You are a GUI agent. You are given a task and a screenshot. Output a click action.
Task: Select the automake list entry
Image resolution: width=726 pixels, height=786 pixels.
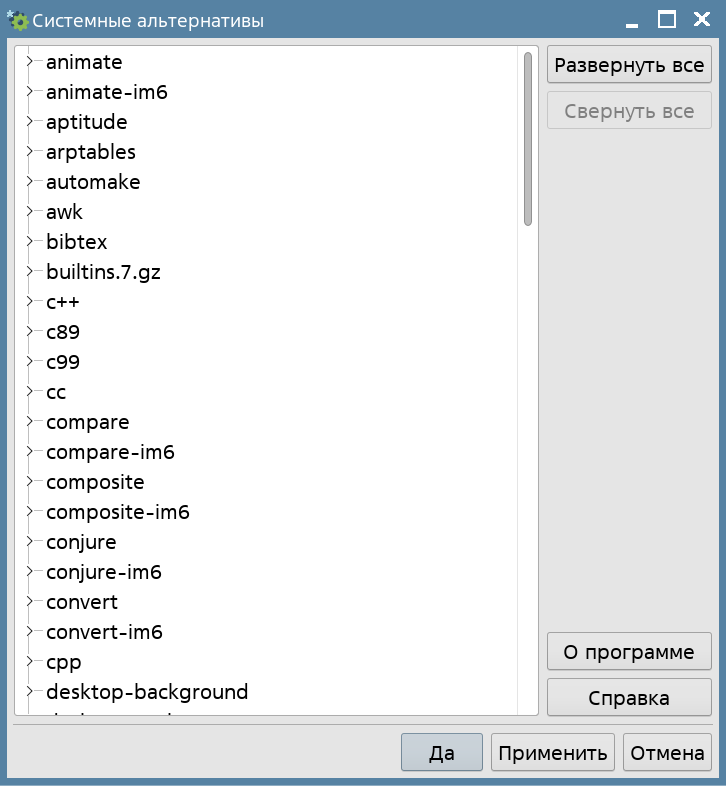point(93,182)
